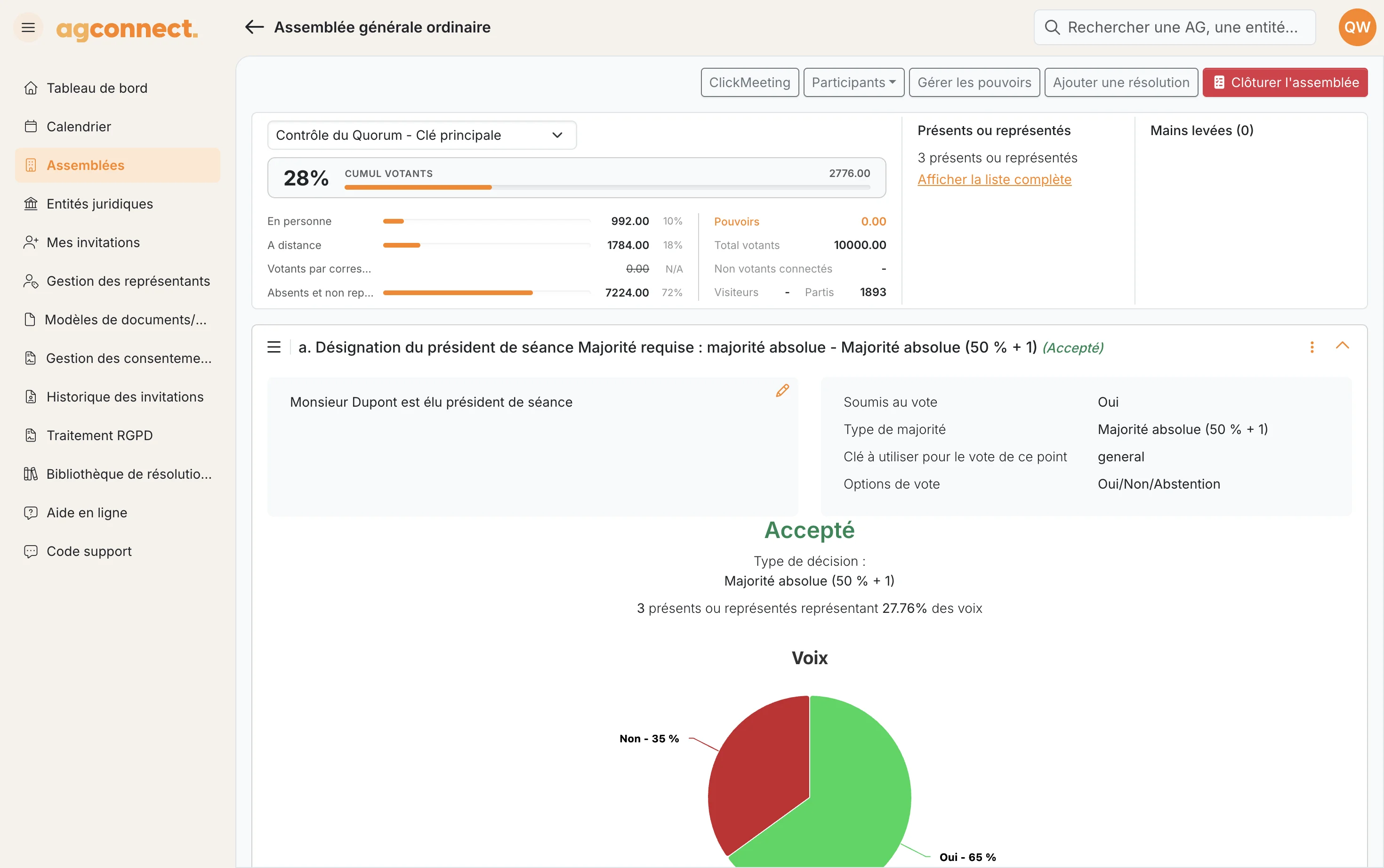Click the resolution a. title text

[668, 347]
